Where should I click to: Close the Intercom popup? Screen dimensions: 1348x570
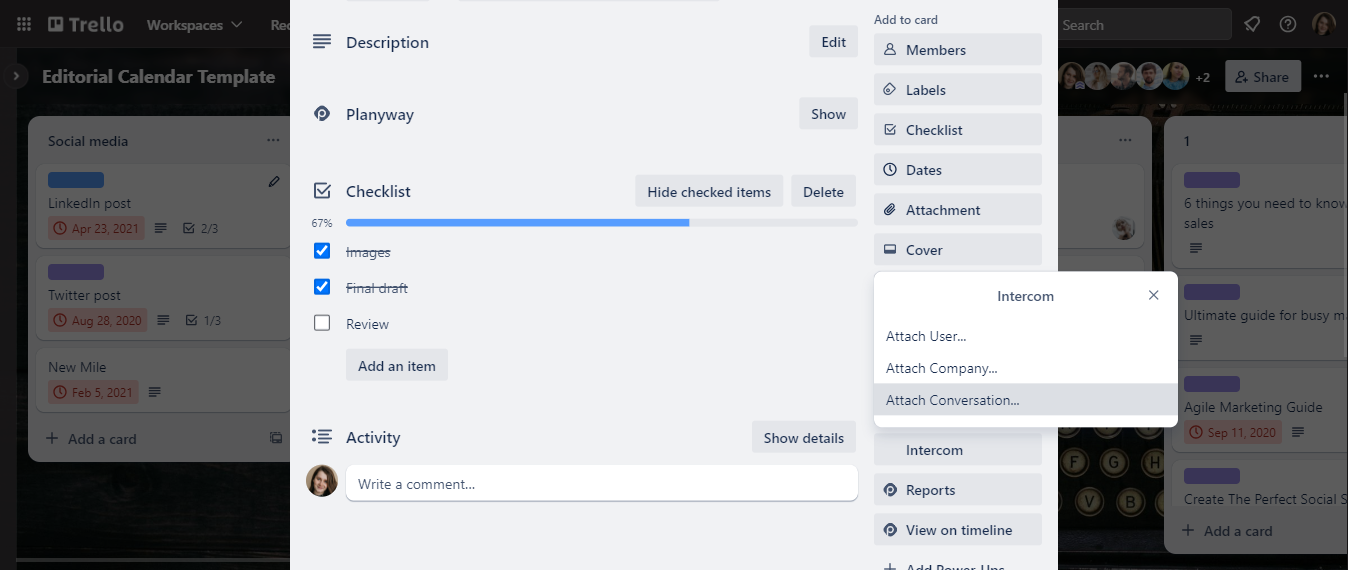click(x=1154, y=295)
